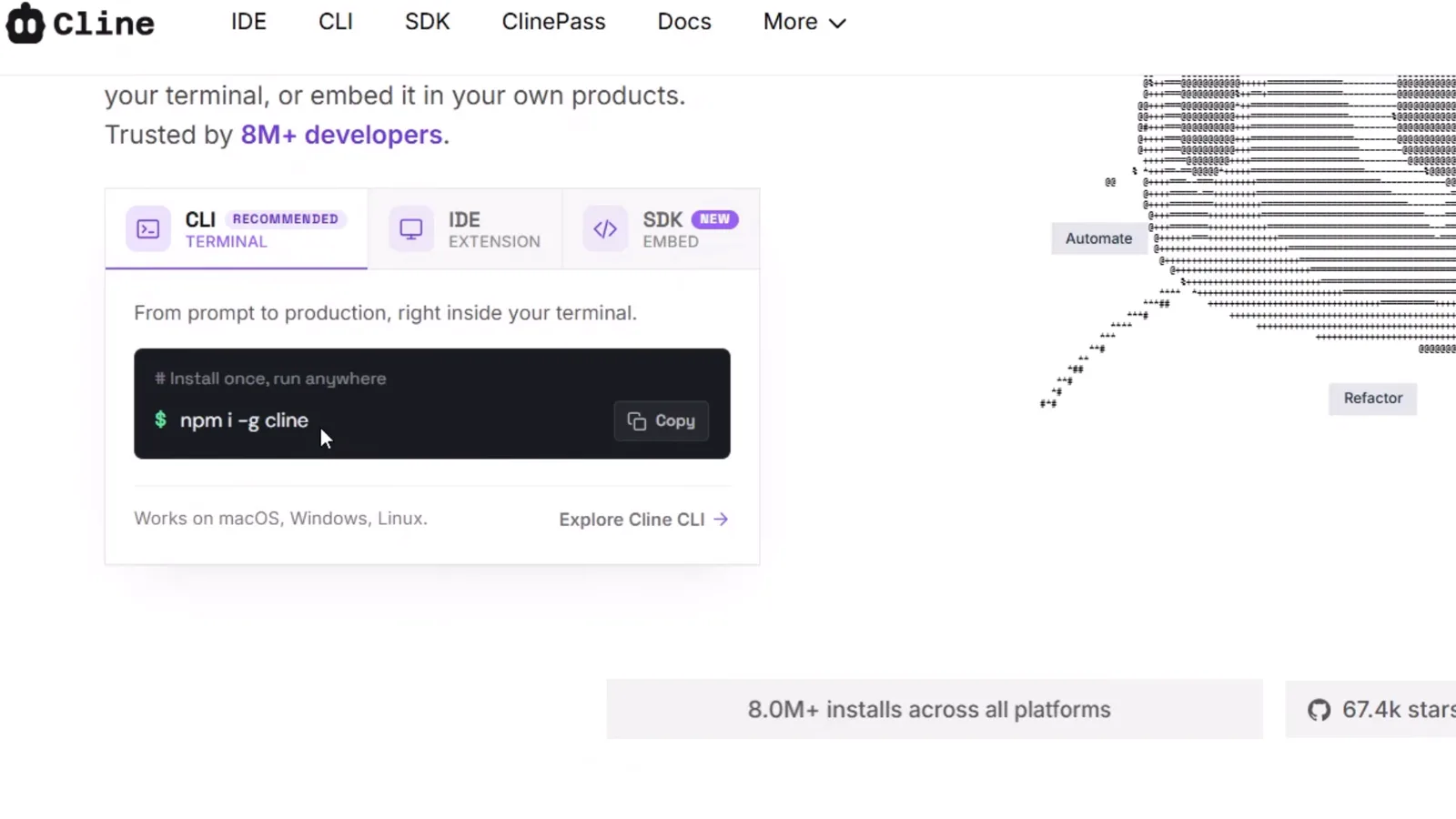Switch to the SDK Embed tab
This screenshot has width=1456, height=819.
click(x=661, y=229)
